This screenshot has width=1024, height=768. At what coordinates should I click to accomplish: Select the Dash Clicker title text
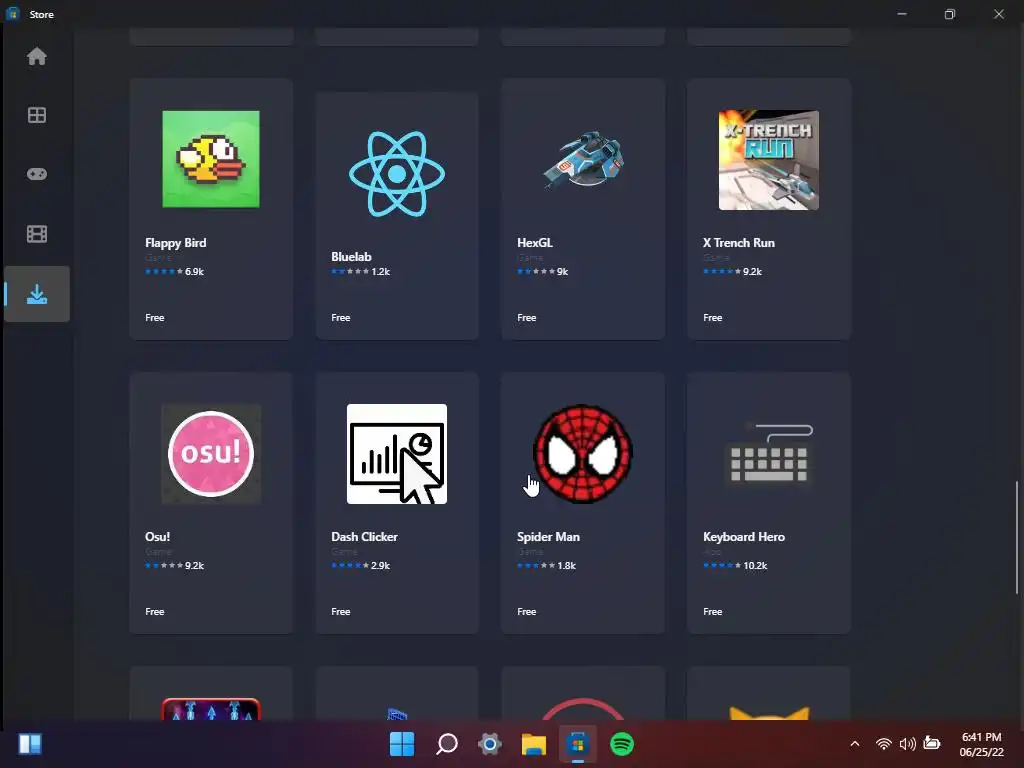pyautogui.click(x=364, y=537)
